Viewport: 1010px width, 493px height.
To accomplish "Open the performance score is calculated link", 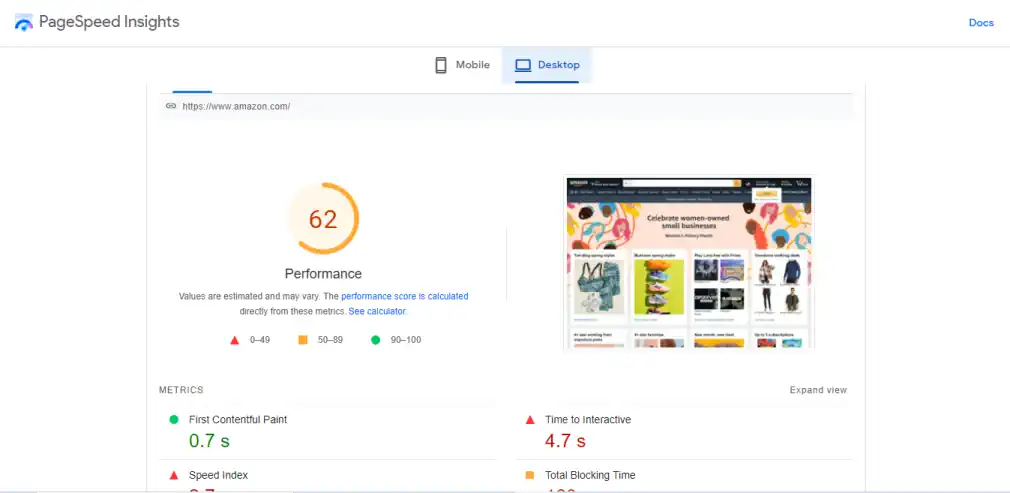I will (x=405, y=296).
